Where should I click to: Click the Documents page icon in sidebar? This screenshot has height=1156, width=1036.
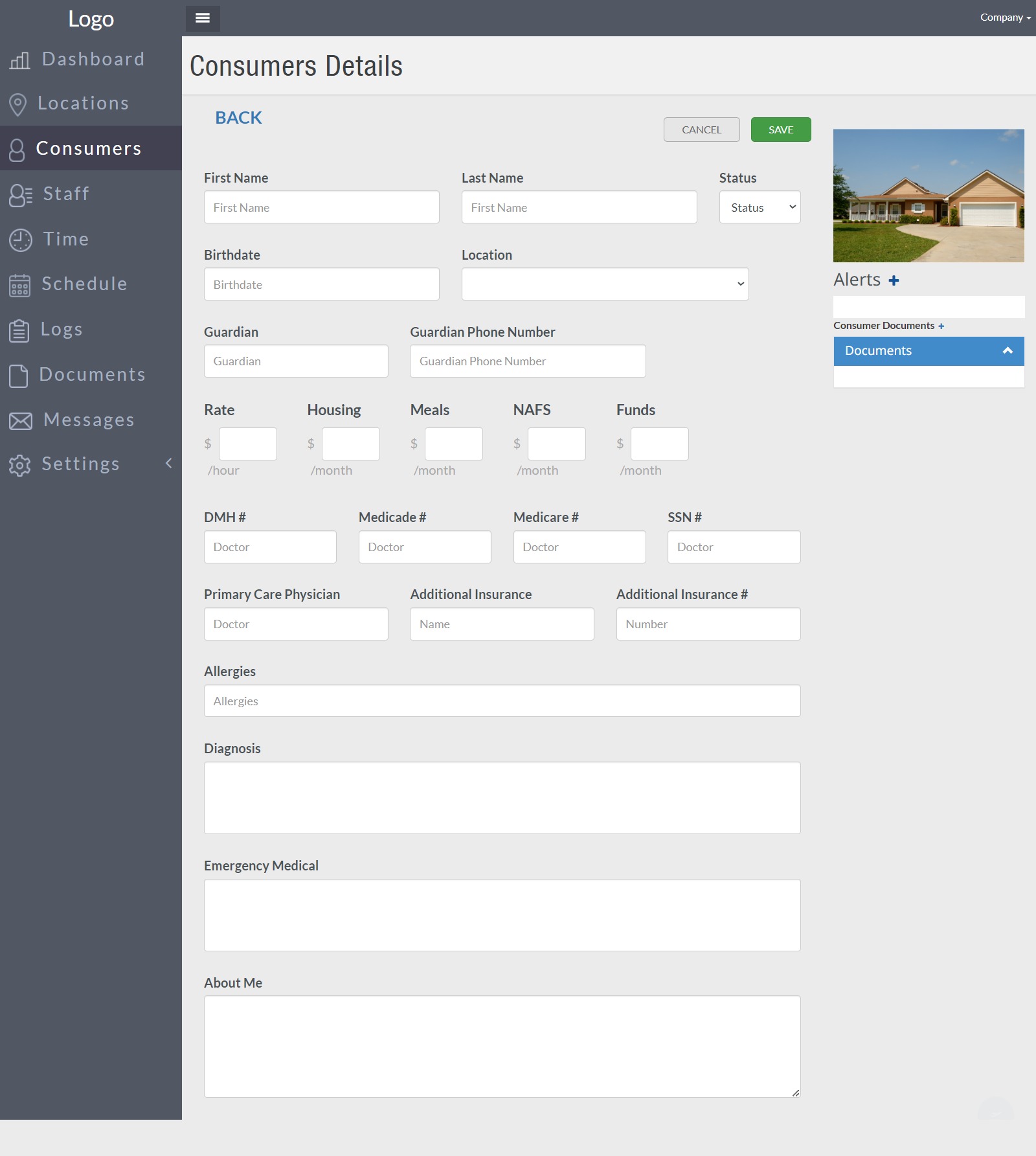click(x=19, y=376)
